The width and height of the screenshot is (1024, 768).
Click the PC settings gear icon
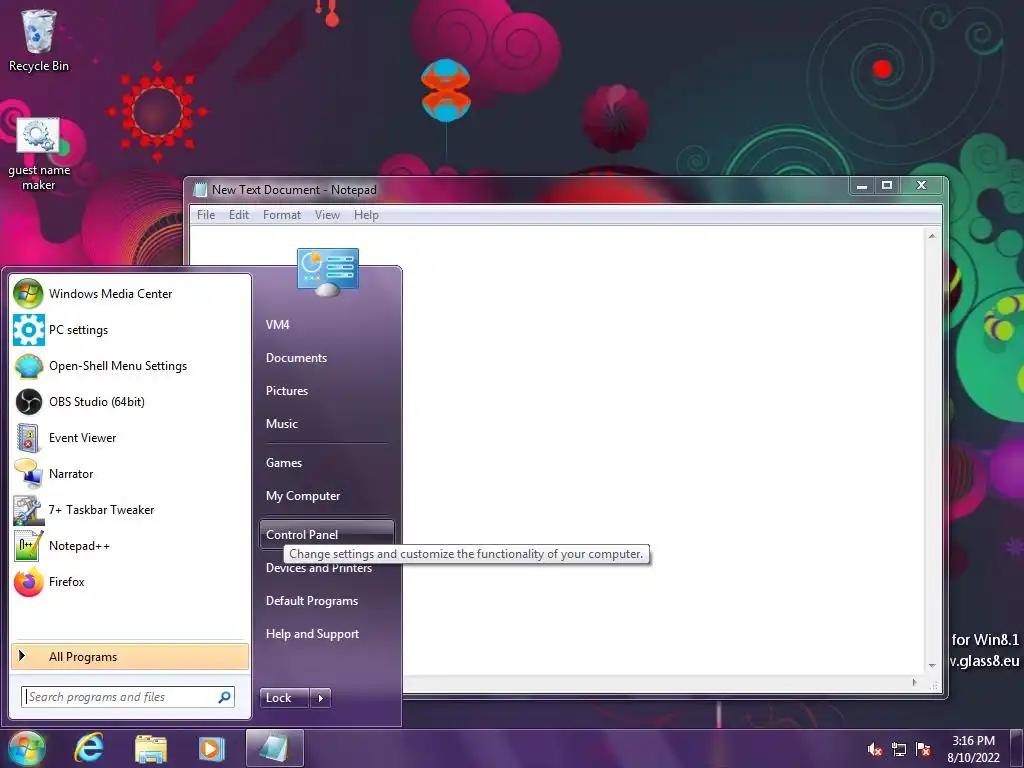[x=29, y=330]
